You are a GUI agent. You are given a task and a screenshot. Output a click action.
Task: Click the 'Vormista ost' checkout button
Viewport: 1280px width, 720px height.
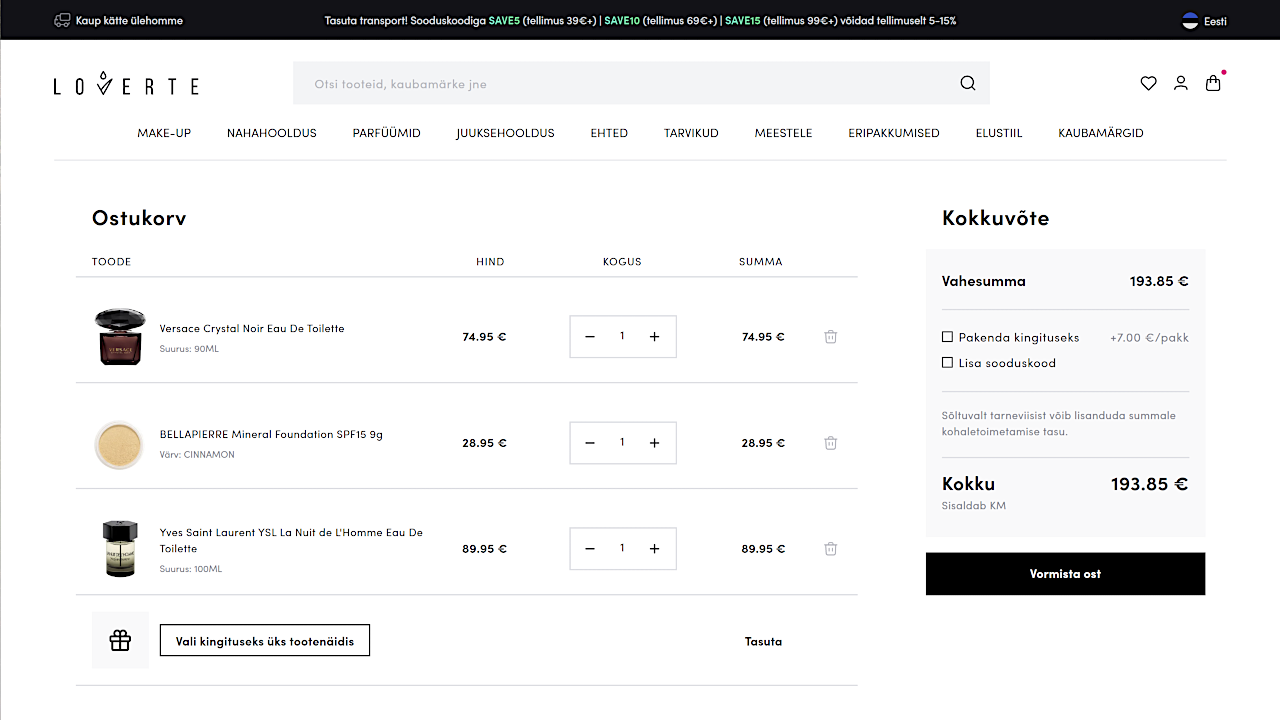coord(1065,574)
